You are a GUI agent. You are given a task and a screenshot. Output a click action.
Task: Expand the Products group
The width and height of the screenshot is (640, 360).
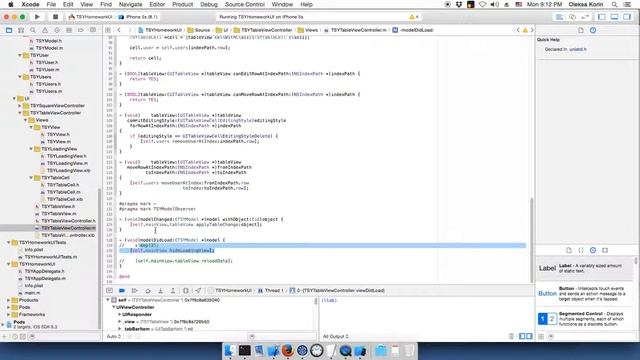coord(9,300)
